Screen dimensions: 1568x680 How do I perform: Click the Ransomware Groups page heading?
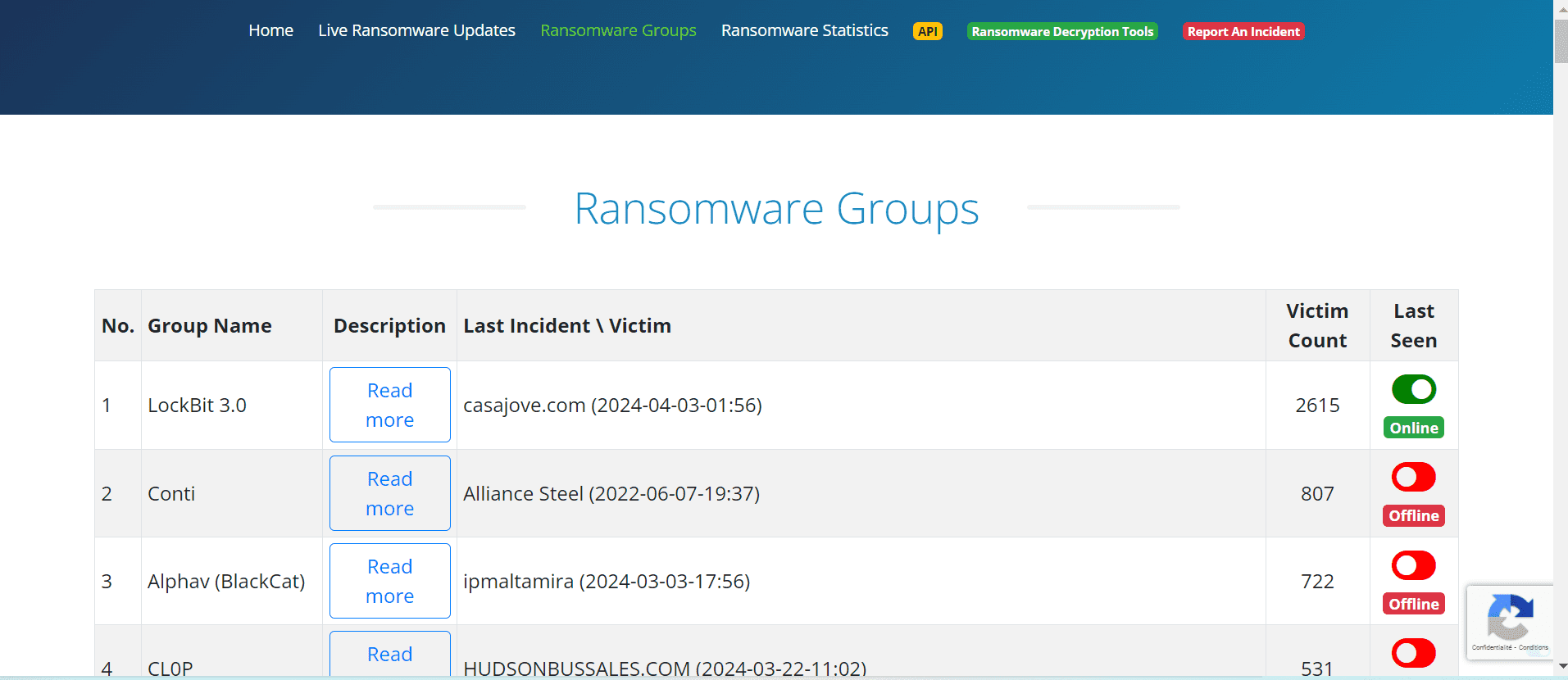(x=776, y=208)
